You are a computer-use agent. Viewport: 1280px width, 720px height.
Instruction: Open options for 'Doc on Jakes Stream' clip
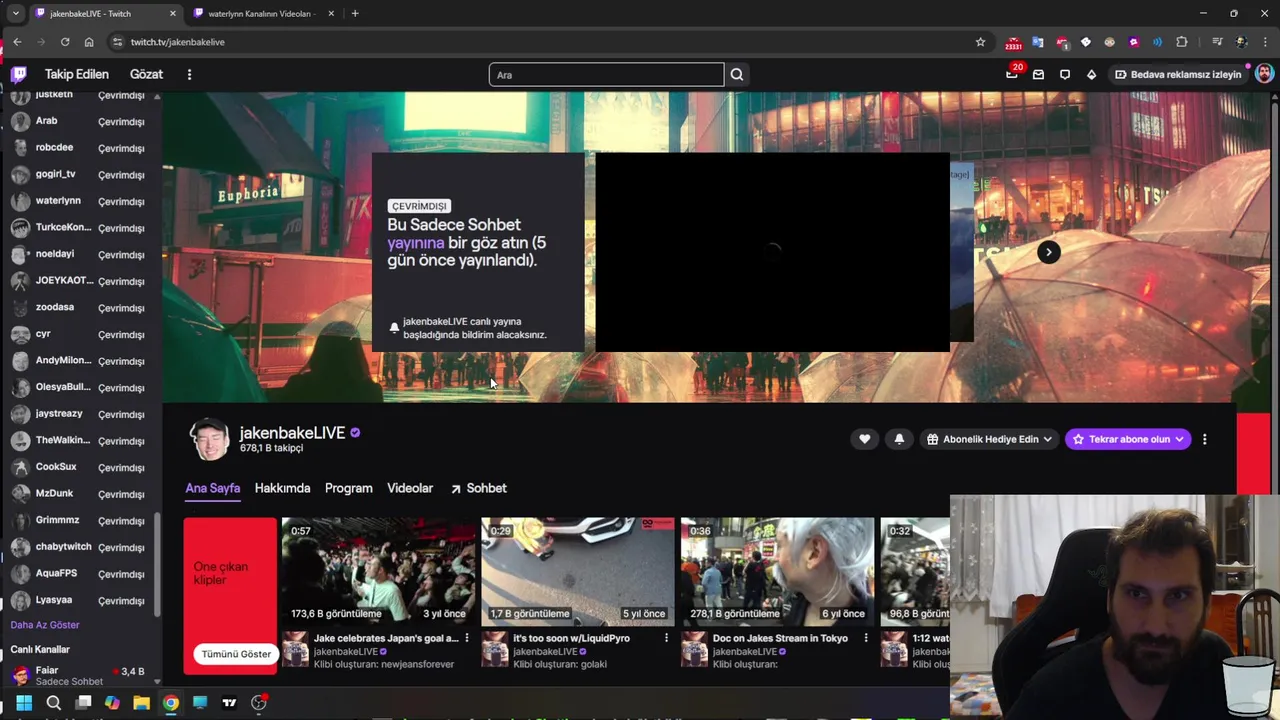coord(866,638)
